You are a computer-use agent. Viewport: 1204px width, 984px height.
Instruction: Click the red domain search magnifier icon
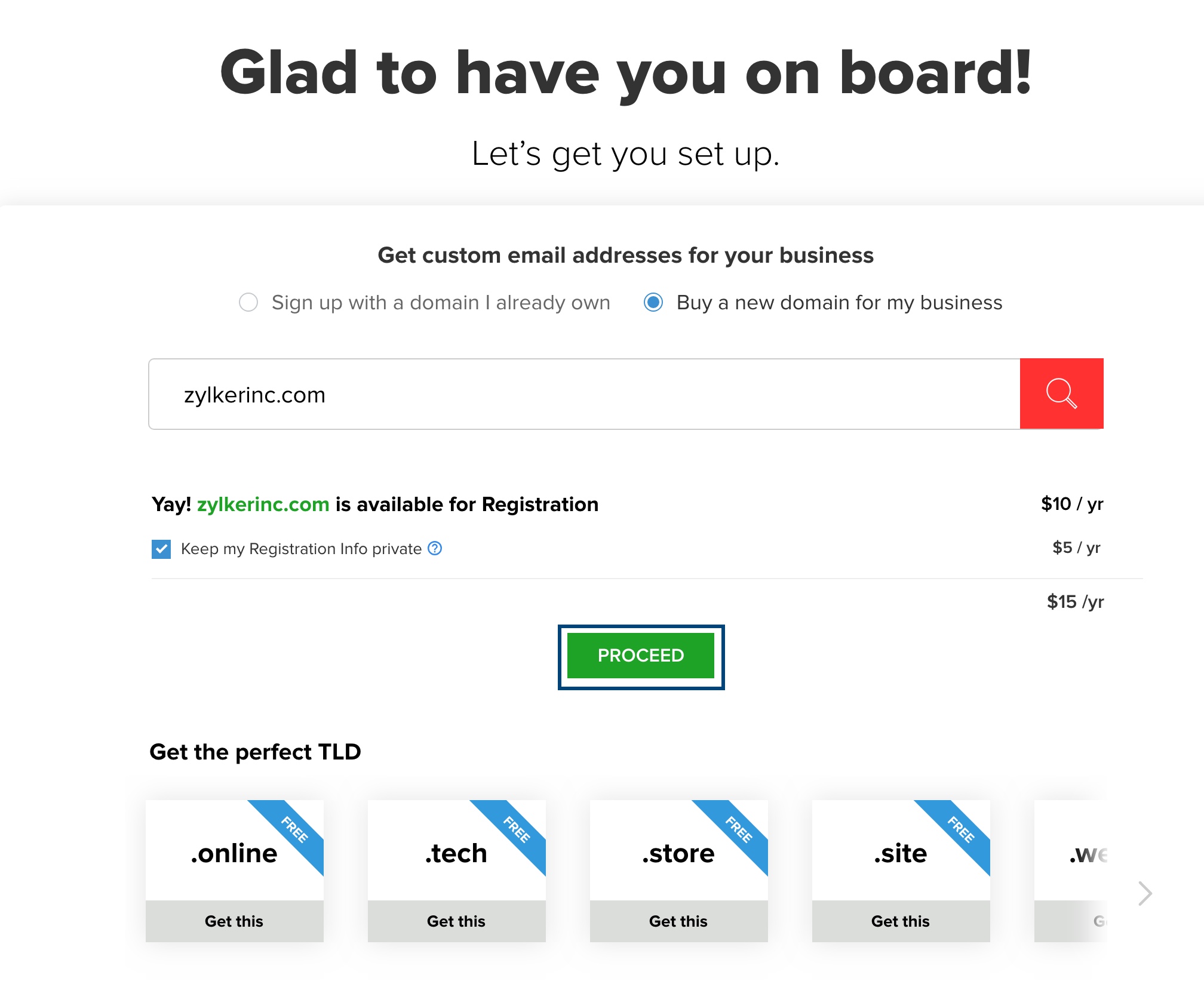[x=1061, y=393]
